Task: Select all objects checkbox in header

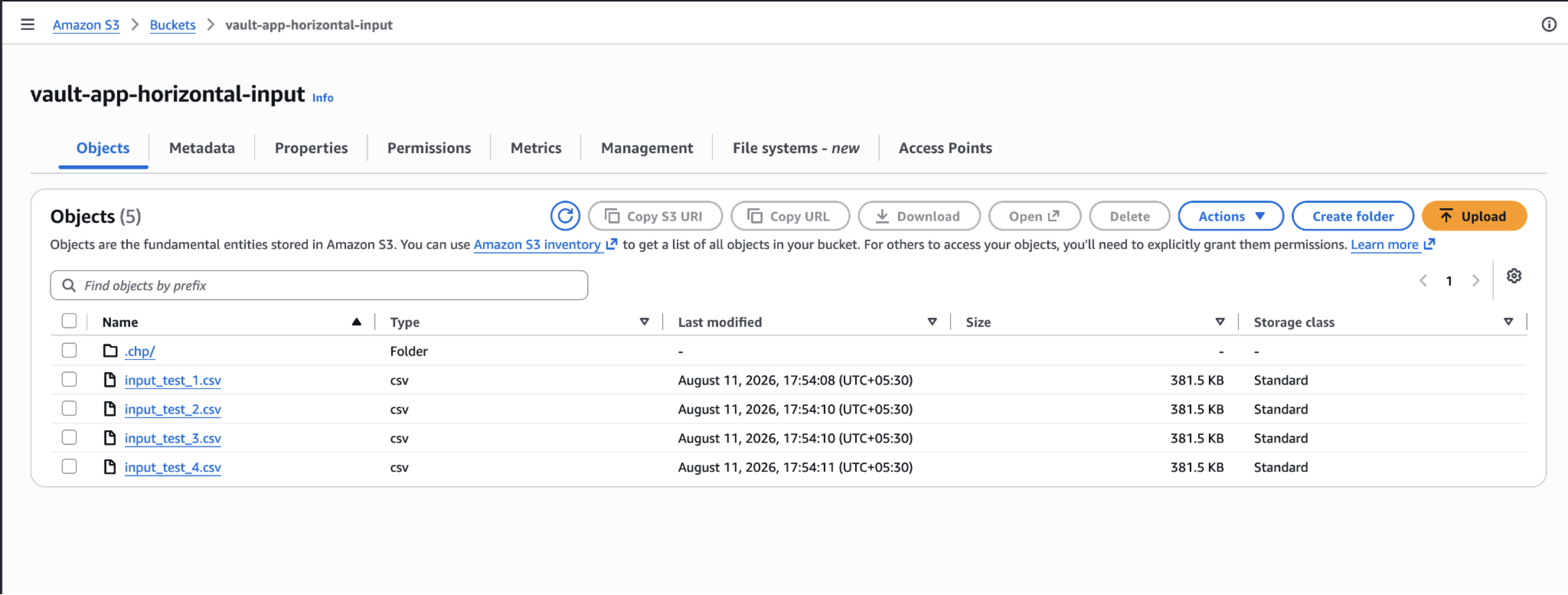Action: [69, 321]
